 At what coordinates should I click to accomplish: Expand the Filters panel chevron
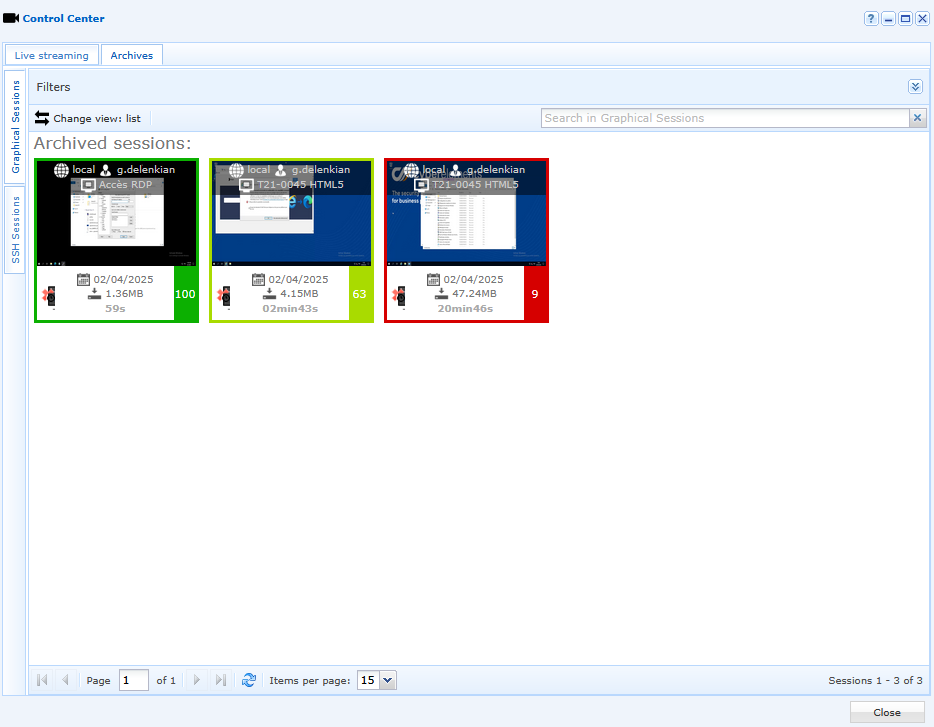[916, 87]
